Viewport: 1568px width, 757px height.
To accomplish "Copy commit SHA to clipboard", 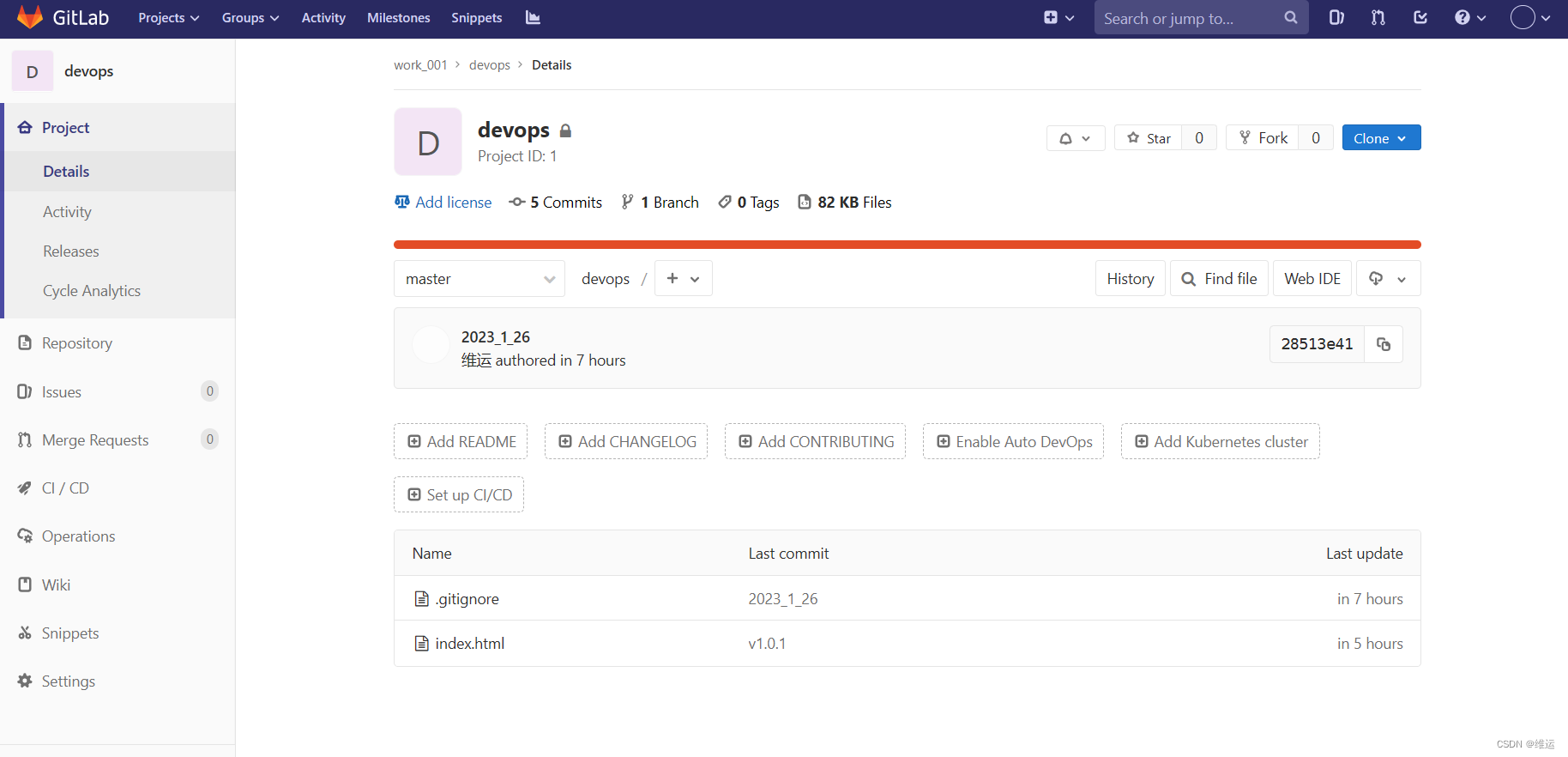I will [x=1384, y=344].
